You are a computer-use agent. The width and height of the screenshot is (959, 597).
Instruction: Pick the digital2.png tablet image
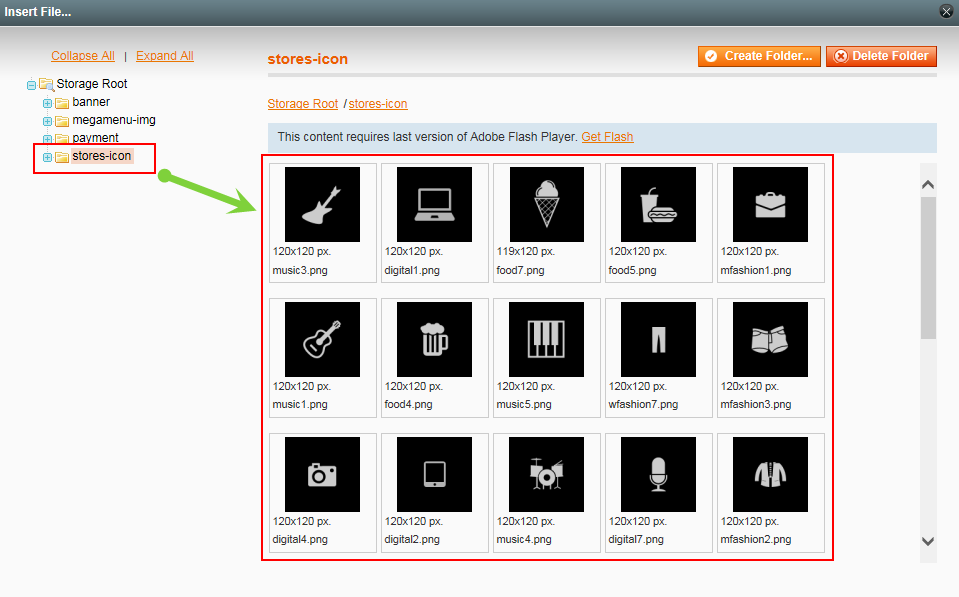(x=434, y=474)
